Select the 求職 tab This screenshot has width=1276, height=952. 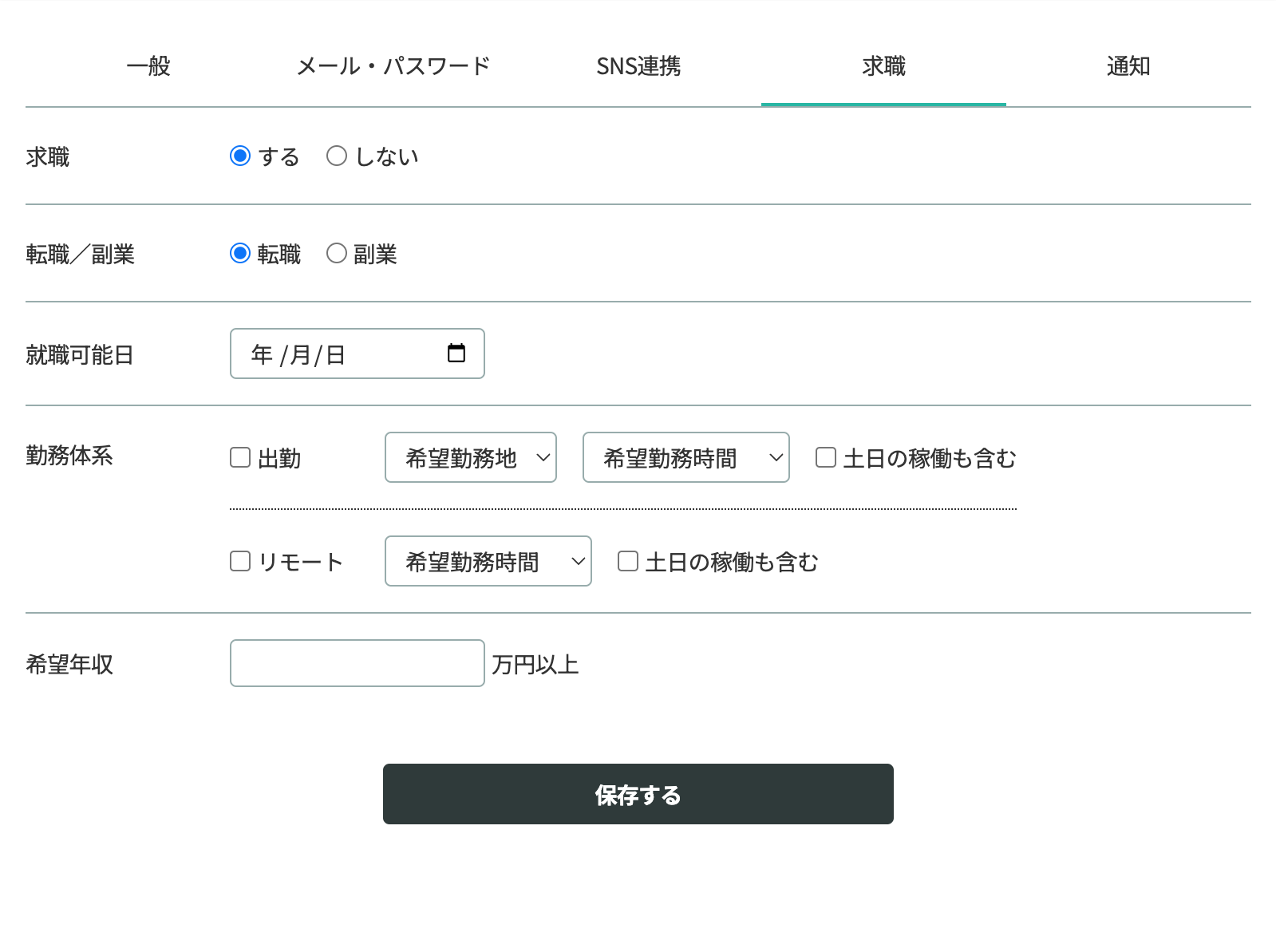tap(883, 66)
